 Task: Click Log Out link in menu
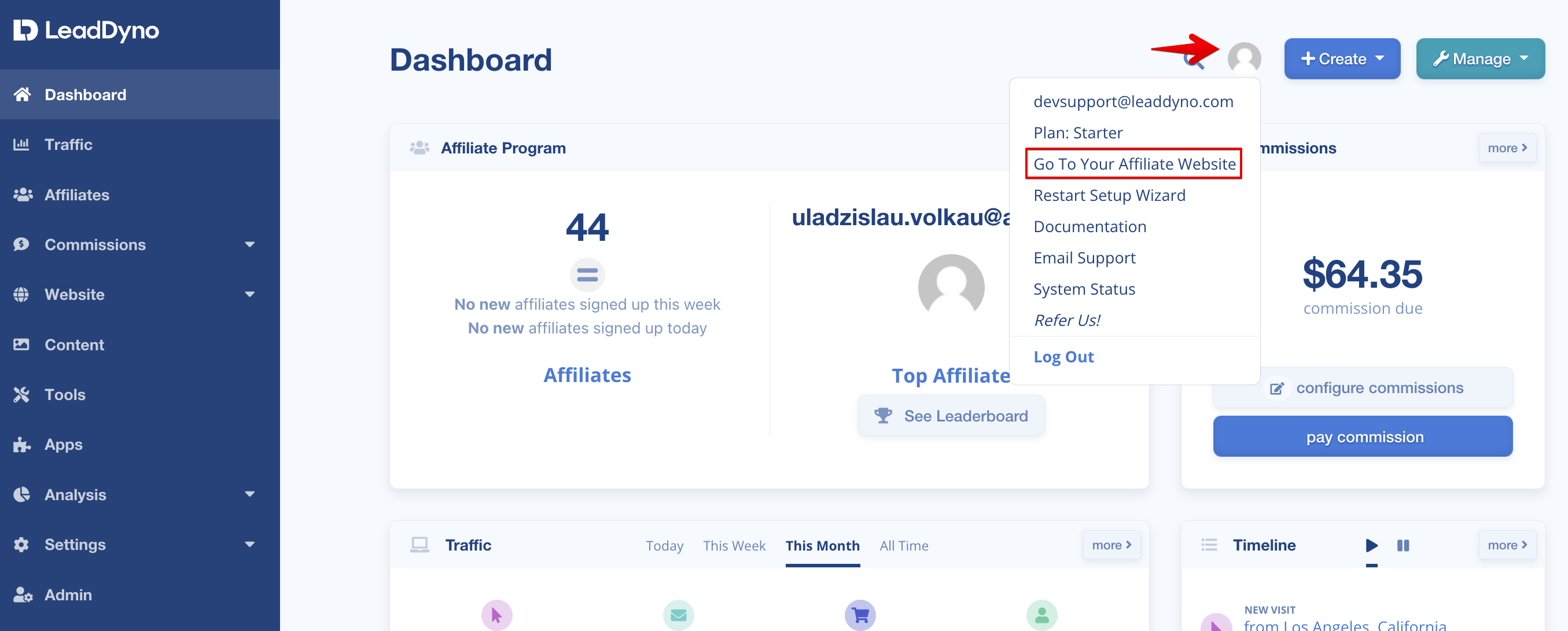click(1063, 357)
